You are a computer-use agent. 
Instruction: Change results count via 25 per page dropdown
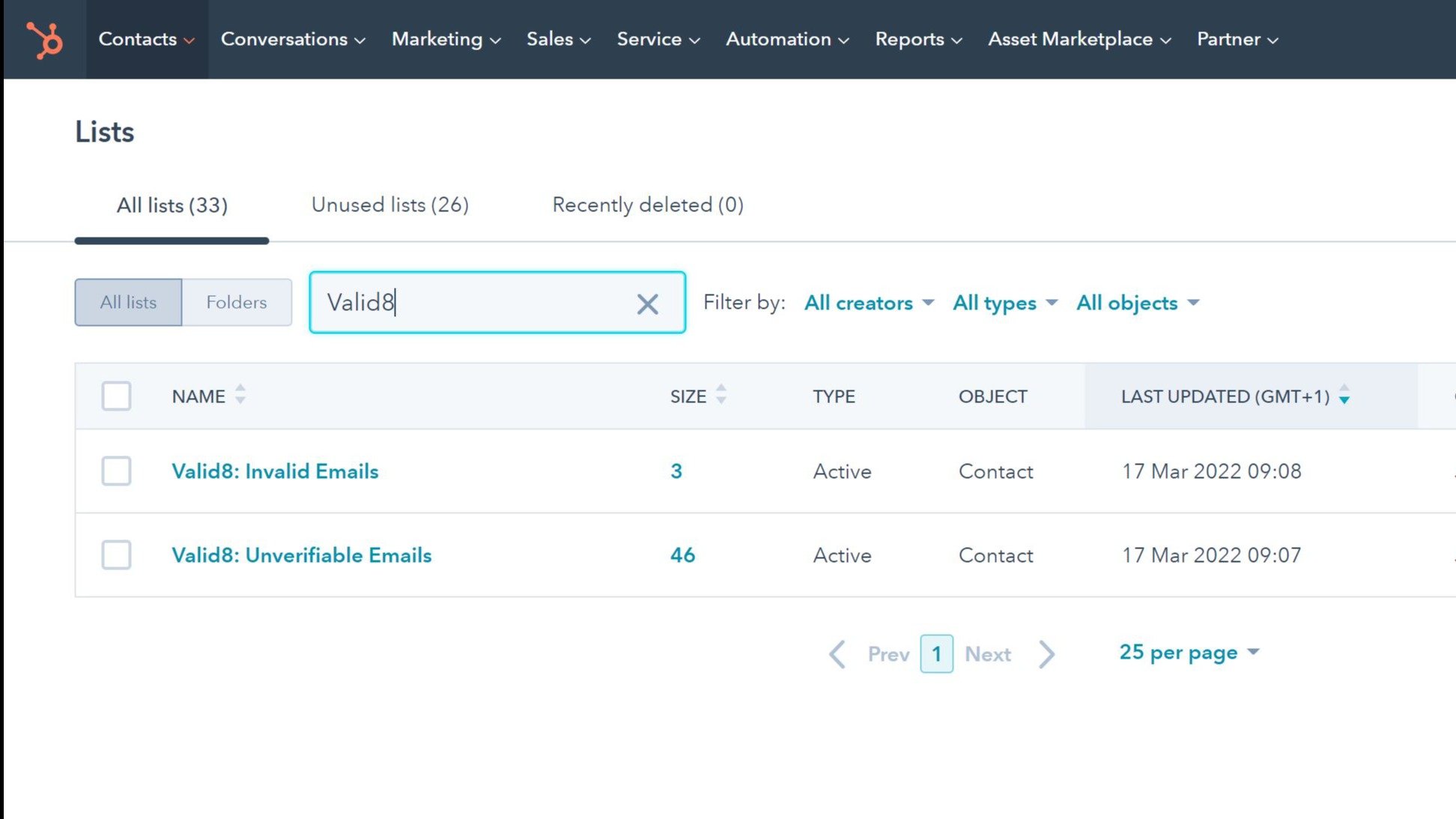click(x=1188, y=652)
